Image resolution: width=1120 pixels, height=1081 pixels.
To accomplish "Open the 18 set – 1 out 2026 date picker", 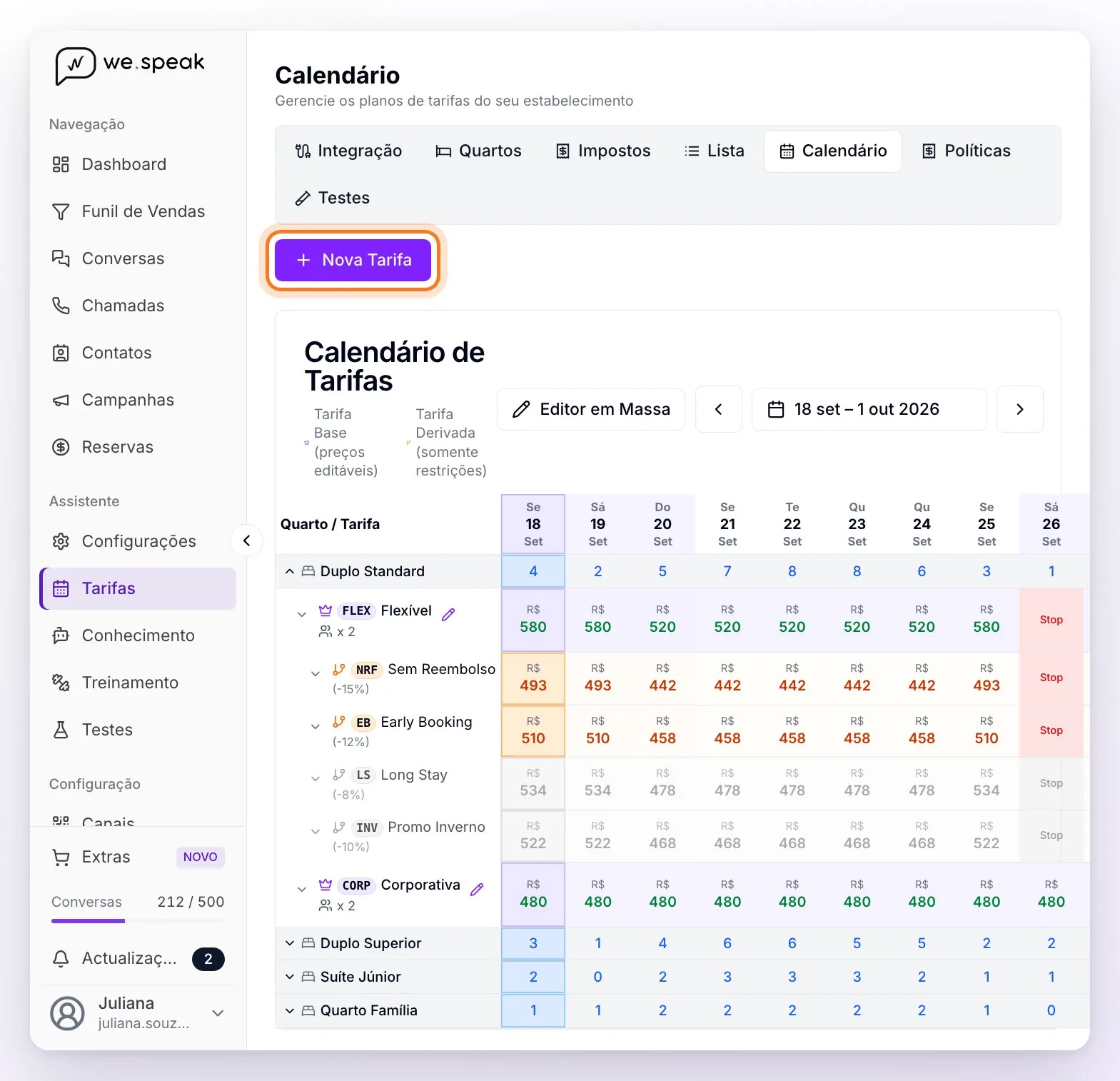I will [x=869, y=409].
